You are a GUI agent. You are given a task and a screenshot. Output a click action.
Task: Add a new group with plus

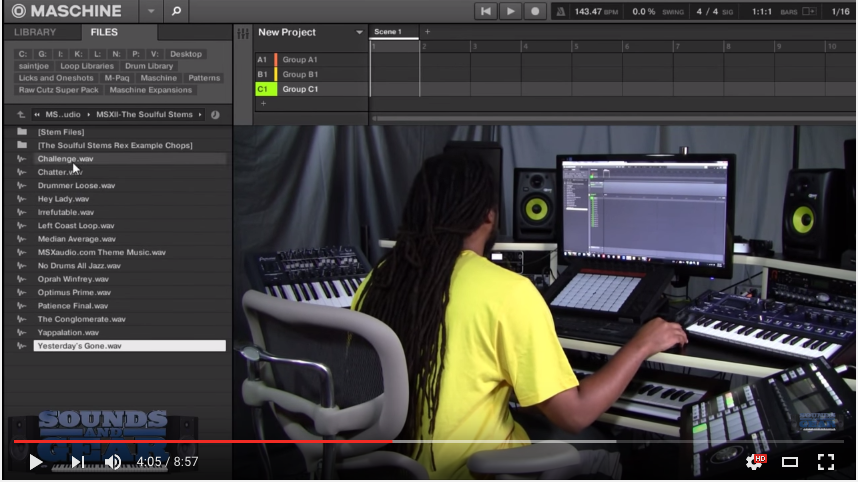coord(263,103)
